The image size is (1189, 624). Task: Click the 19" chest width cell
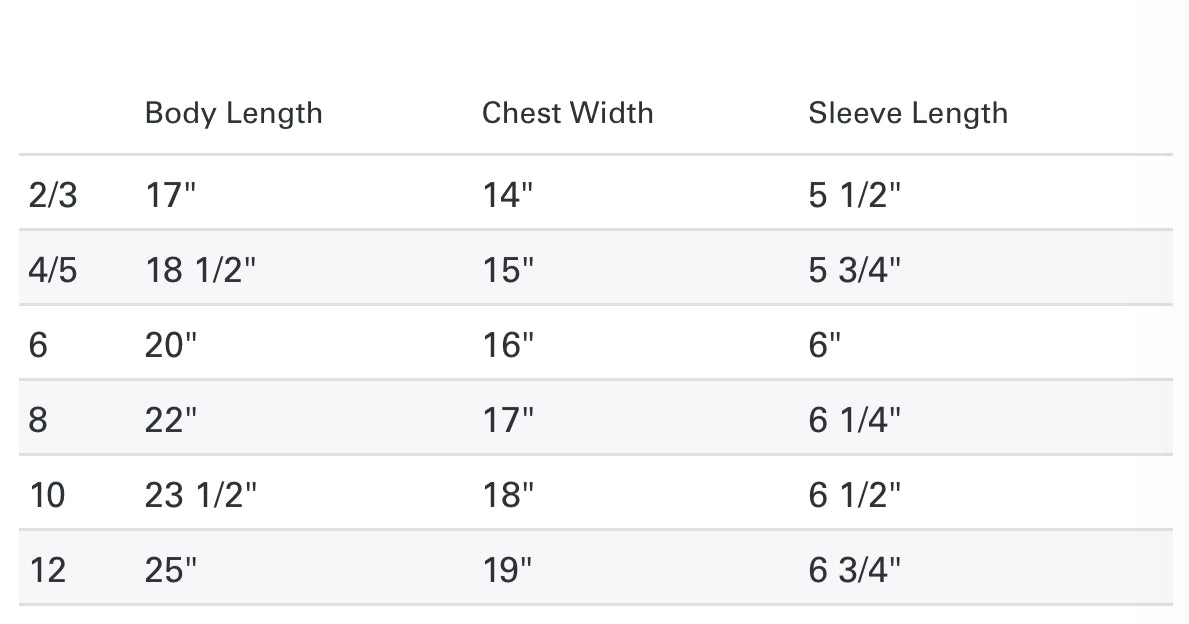(508, 570)
